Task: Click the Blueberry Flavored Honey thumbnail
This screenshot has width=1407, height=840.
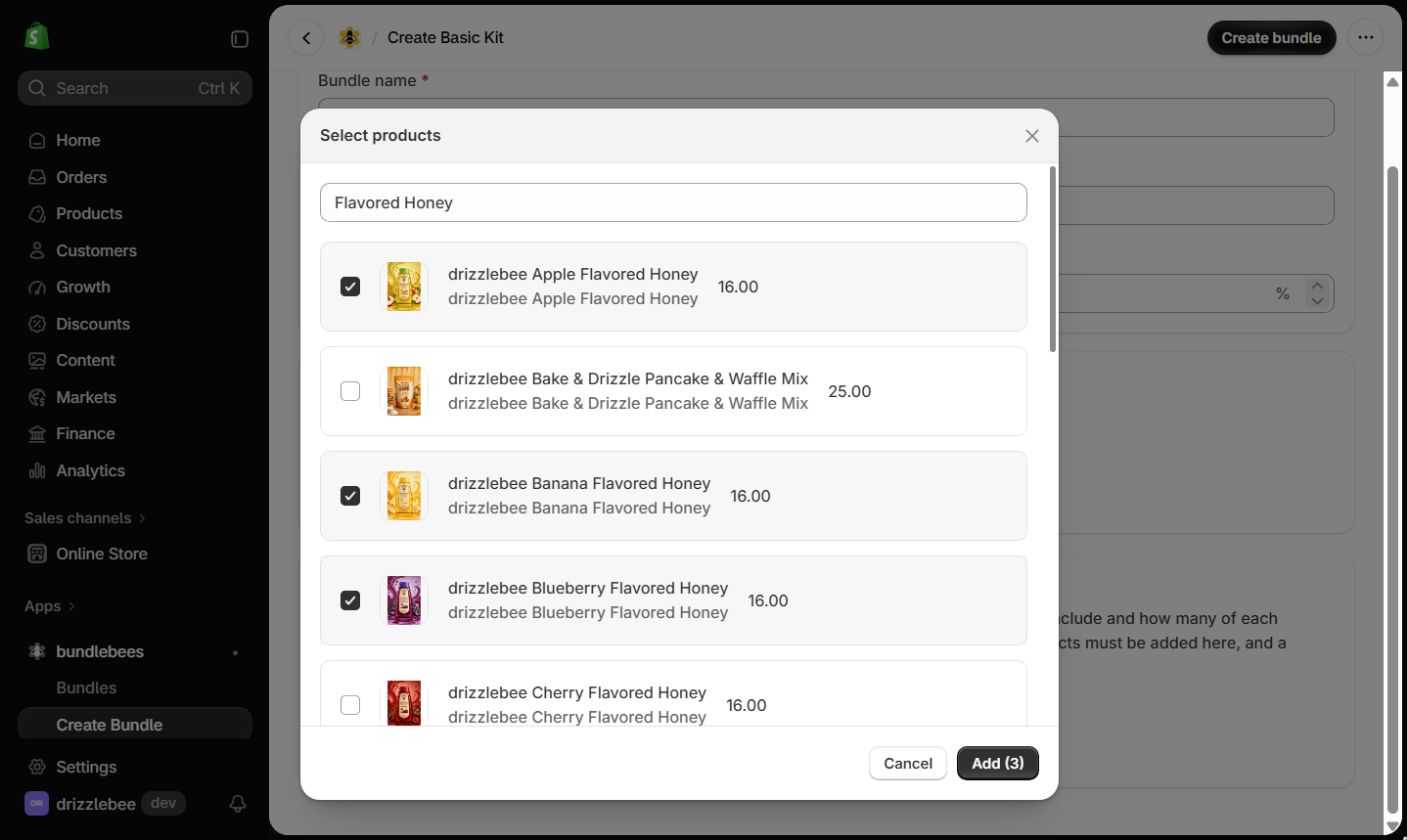Action: (x=404, y=600)
